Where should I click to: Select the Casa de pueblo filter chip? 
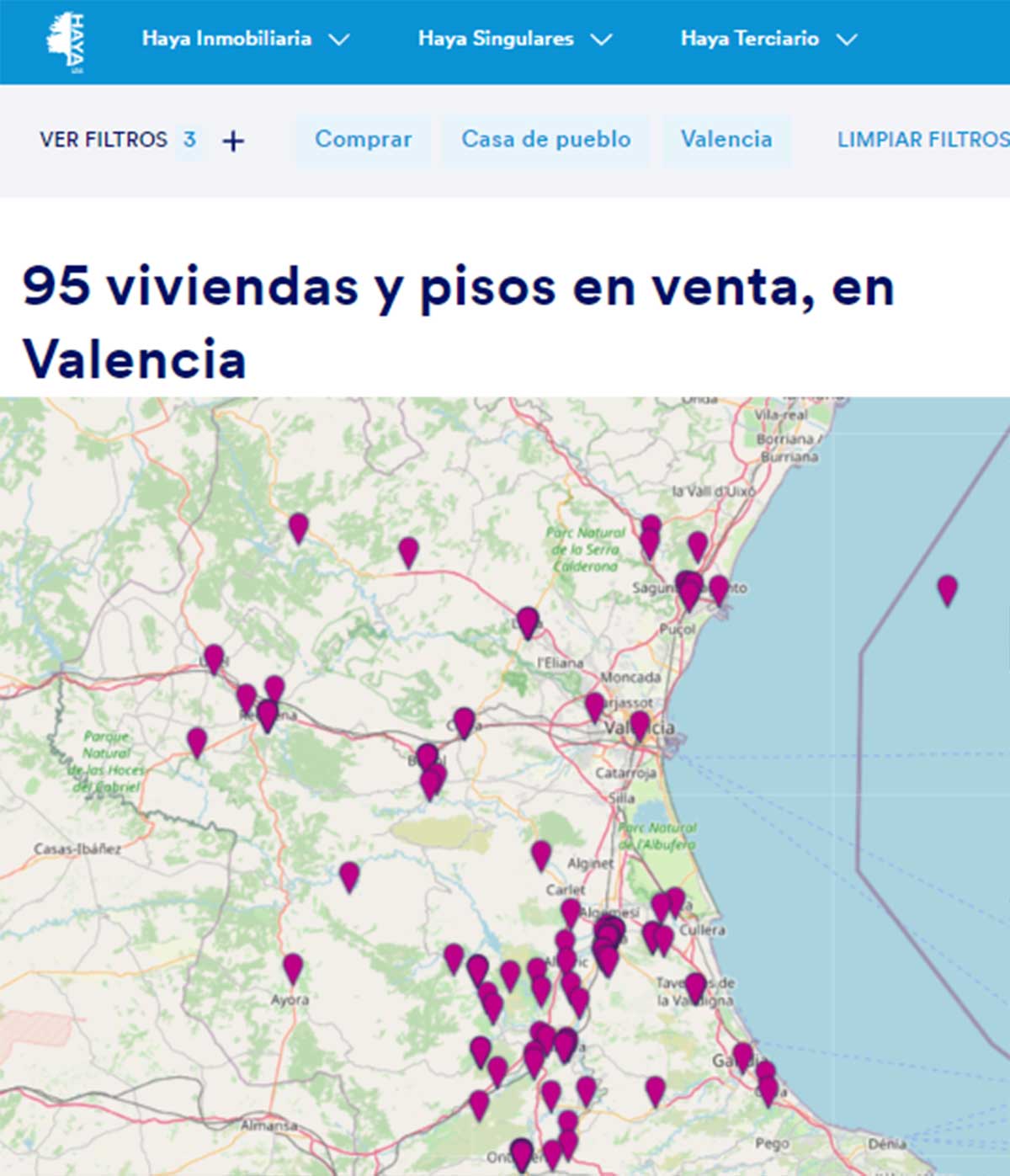coord(545,140)
